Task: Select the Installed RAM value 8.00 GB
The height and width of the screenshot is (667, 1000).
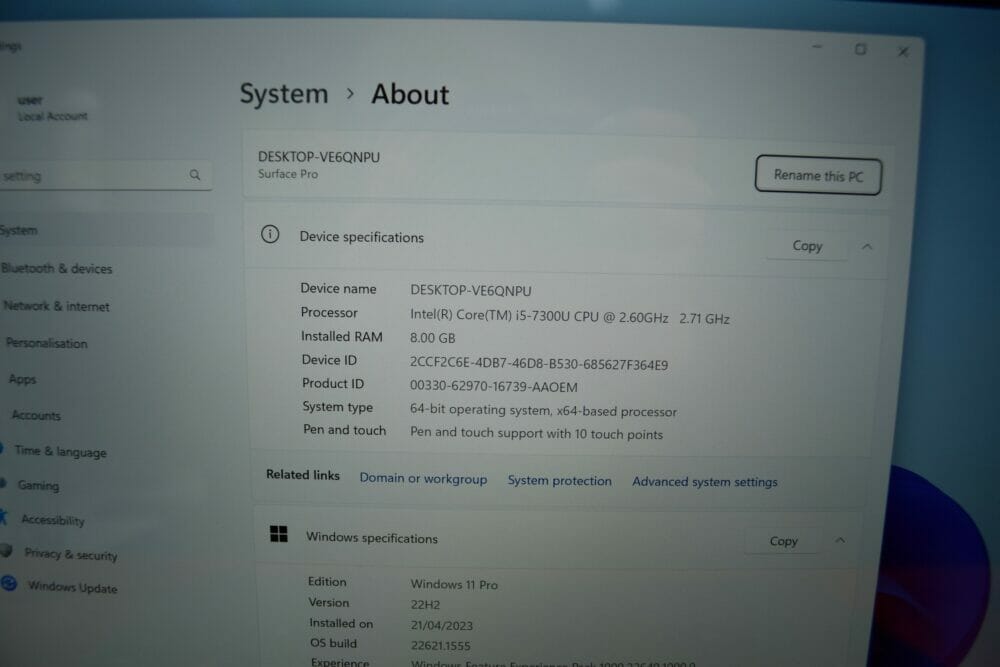Action: pyautogui.click(x=432, y=338)
